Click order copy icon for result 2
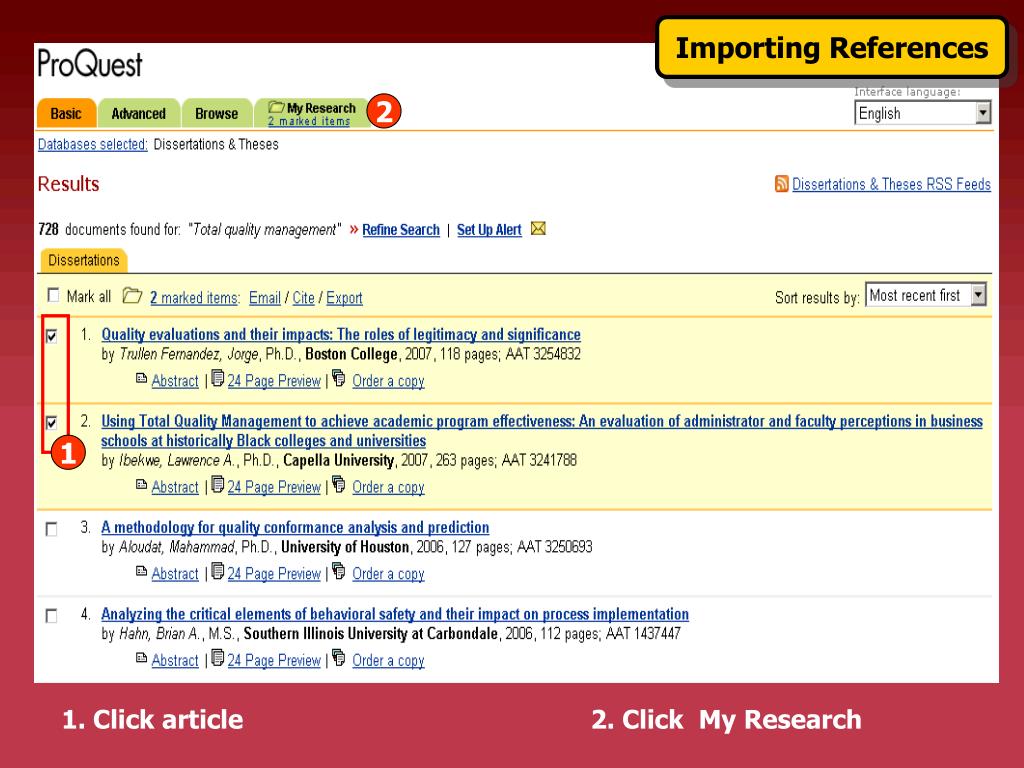This screenshot has width=1024, height=768. point(338,484)
